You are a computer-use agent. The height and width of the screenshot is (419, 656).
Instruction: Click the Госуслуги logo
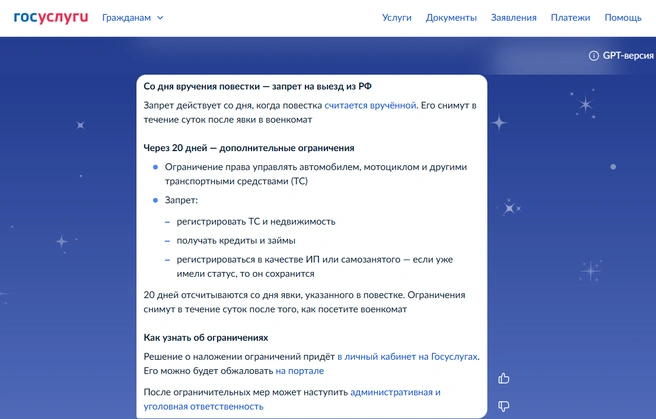tap(51, 18)
